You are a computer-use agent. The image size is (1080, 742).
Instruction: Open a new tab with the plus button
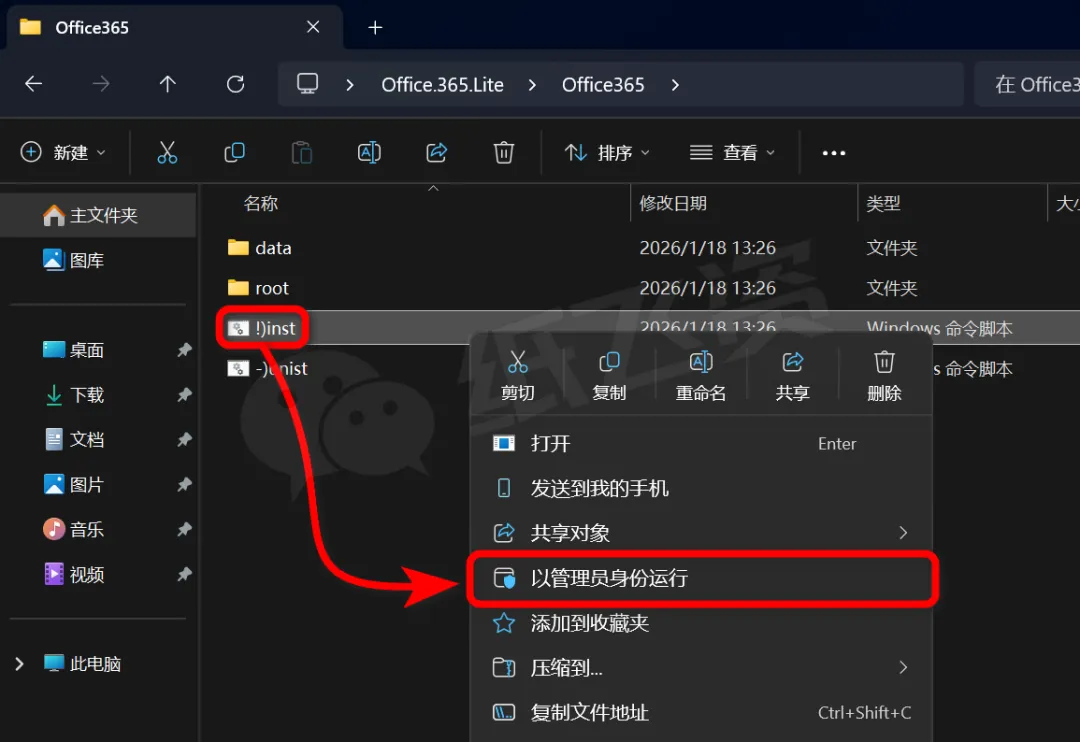[375, 28]
